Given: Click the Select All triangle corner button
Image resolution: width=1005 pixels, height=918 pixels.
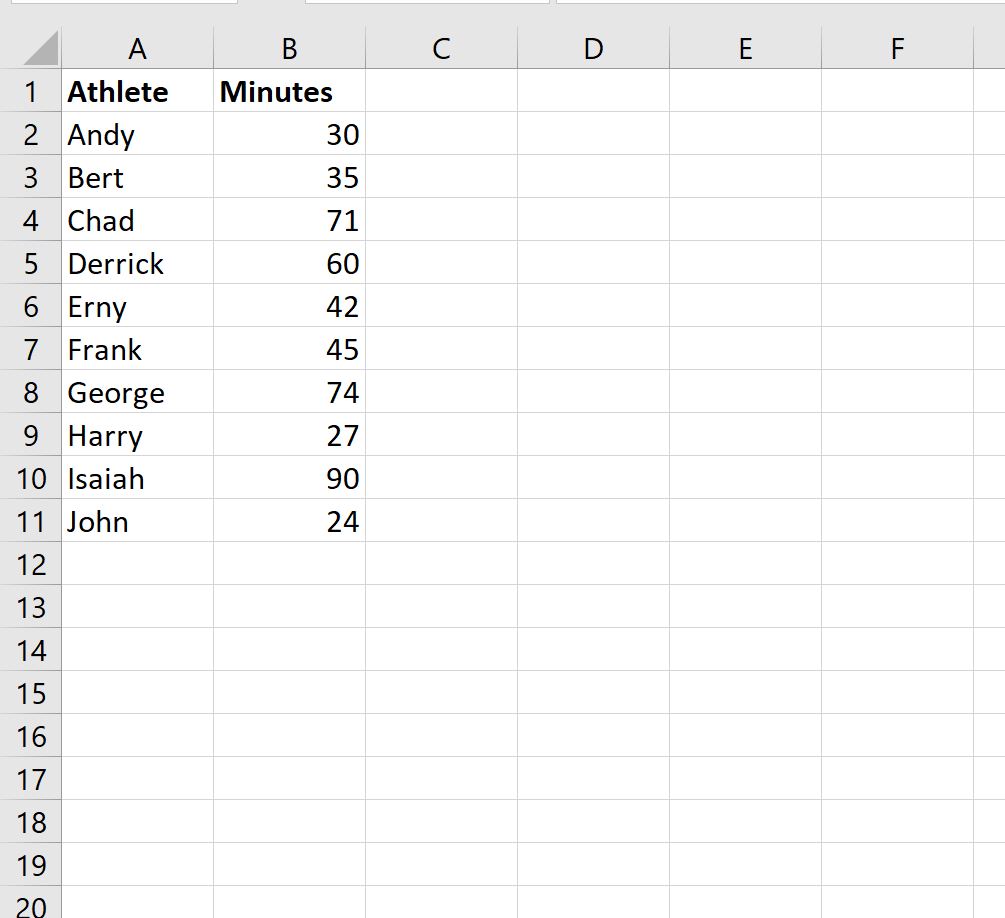Looking at the screenshot, I should pyautogui.click(x=31, y=47).
